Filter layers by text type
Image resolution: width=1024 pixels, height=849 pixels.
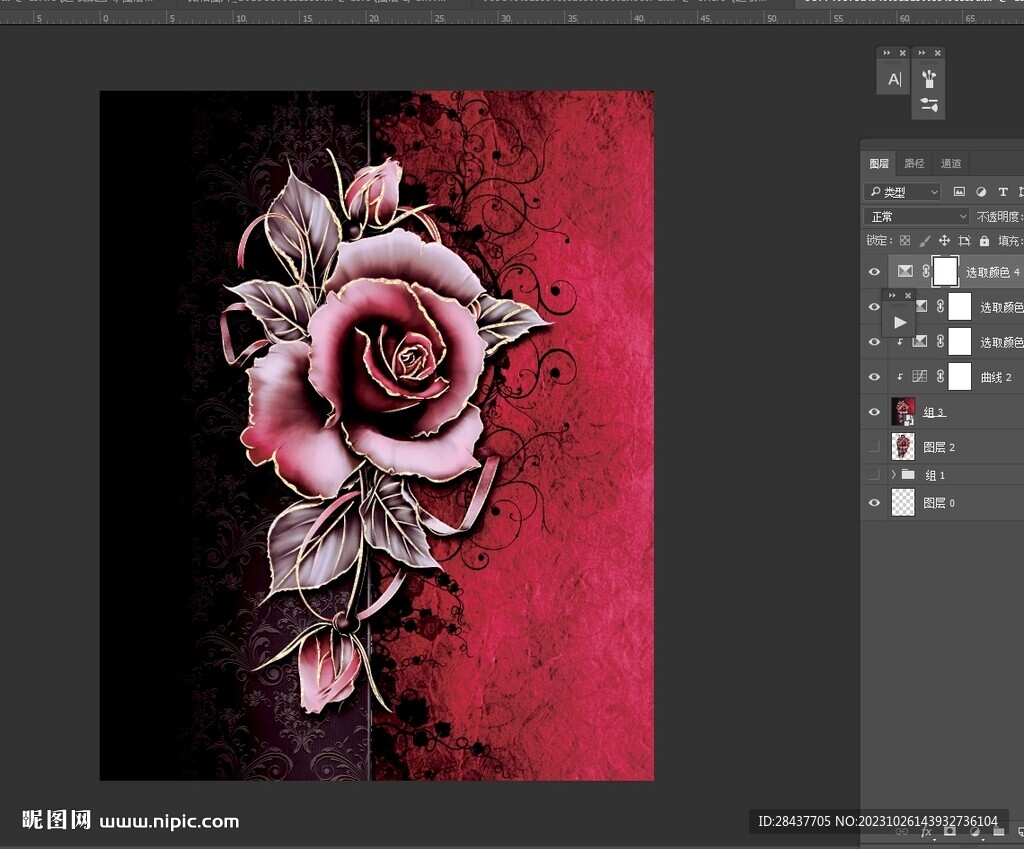1003,191
